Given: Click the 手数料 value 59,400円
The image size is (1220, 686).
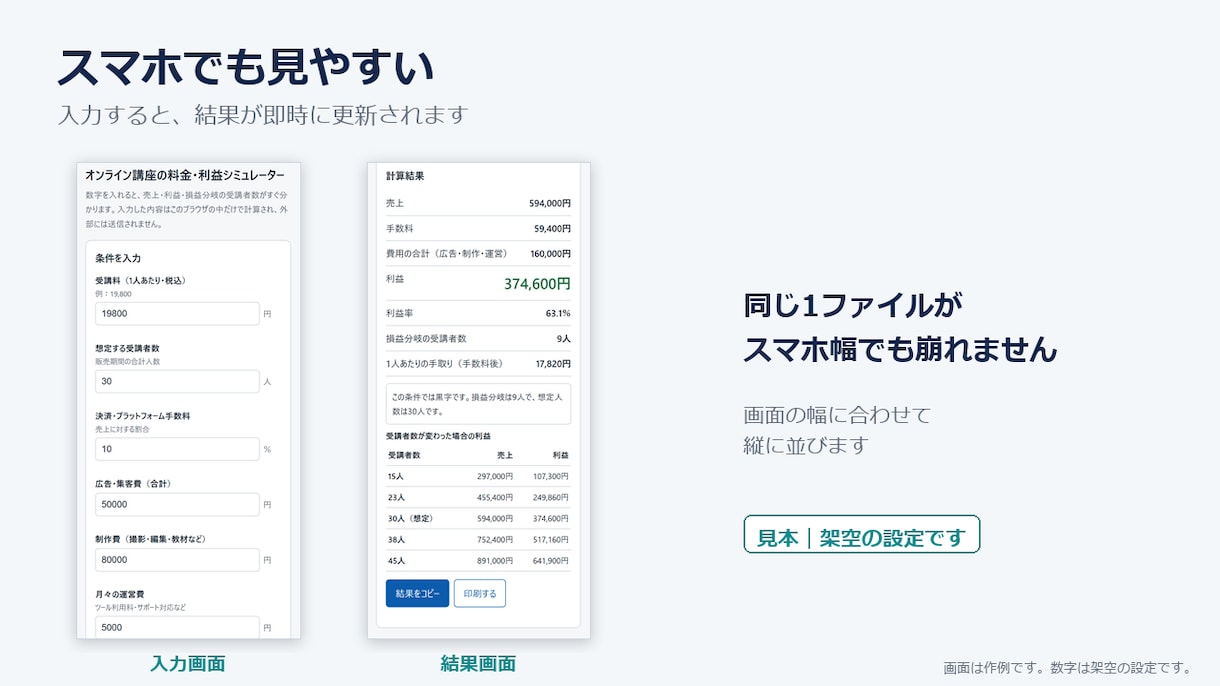Looking at the screenshot, I should pyautogui.click(x=552, y=228).
